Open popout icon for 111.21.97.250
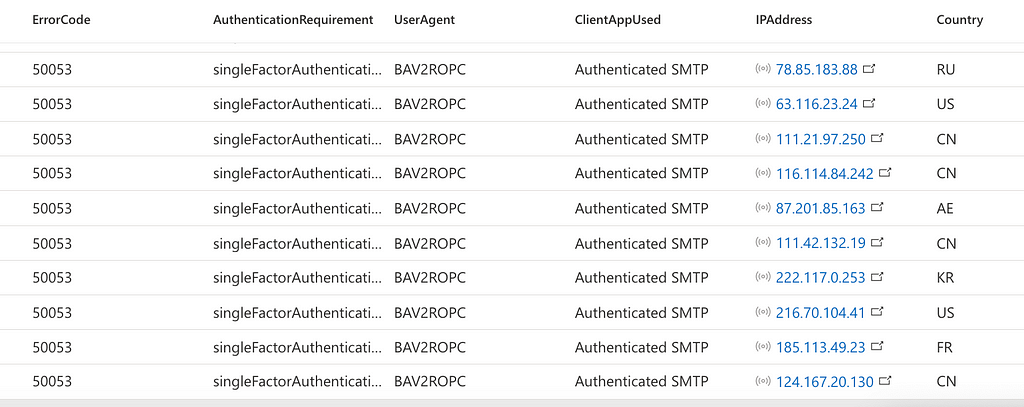The height and width of the screenshot is (407, 1024). pyautogui.click(x=878, y=138)
